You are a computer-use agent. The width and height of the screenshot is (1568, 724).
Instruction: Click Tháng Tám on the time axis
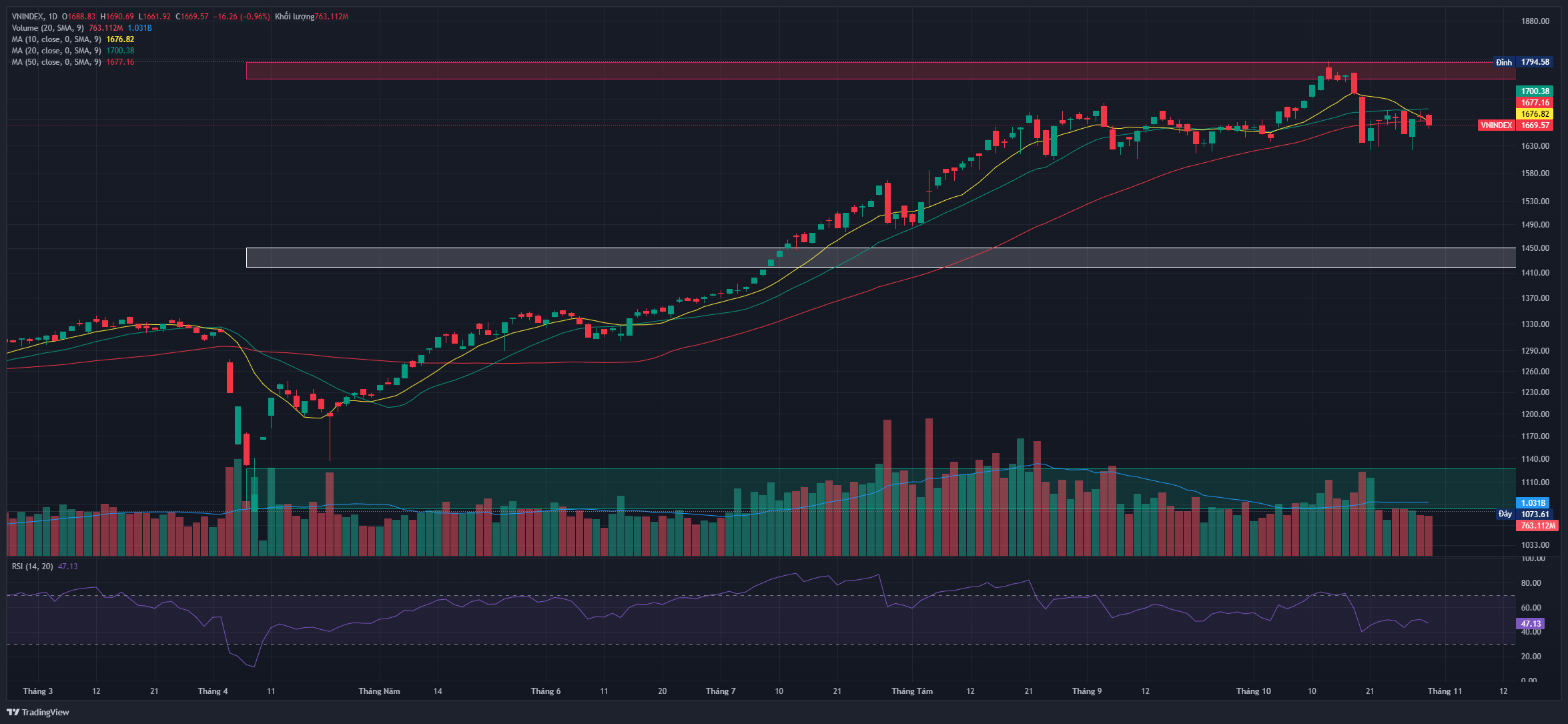911,691
